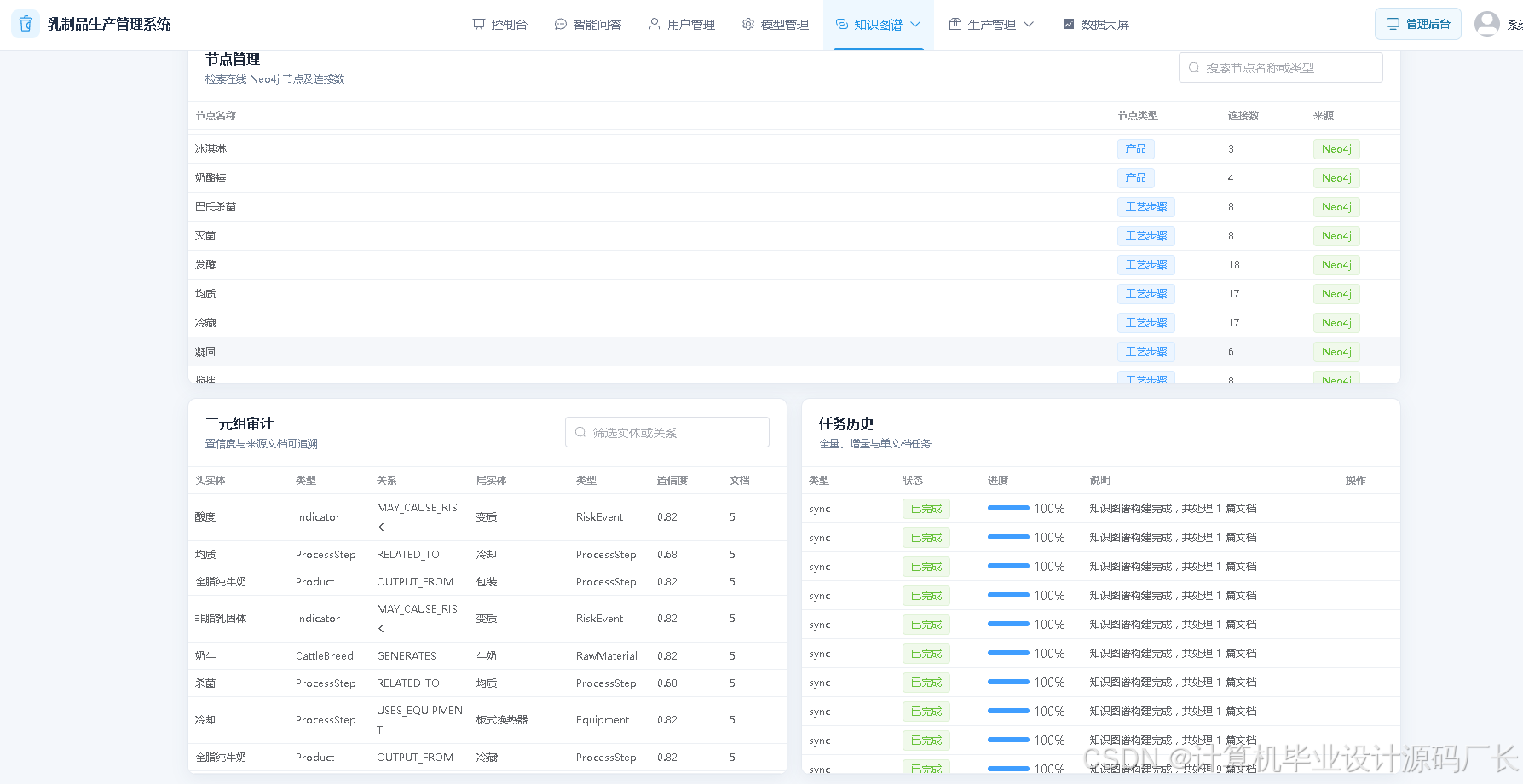Click the 知识图谱 graph icon
This screenshot has height=784, width=1523.
click(x=842, y=24)
